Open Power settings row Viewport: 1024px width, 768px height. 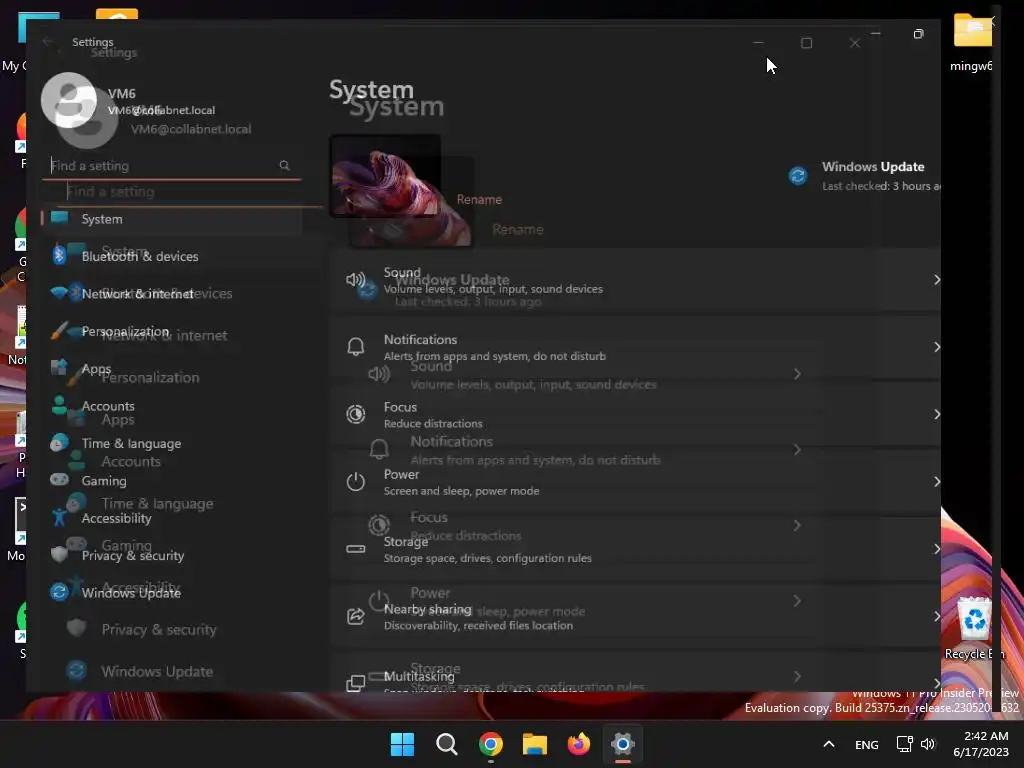pyautogui.click(x=635, y=482)
